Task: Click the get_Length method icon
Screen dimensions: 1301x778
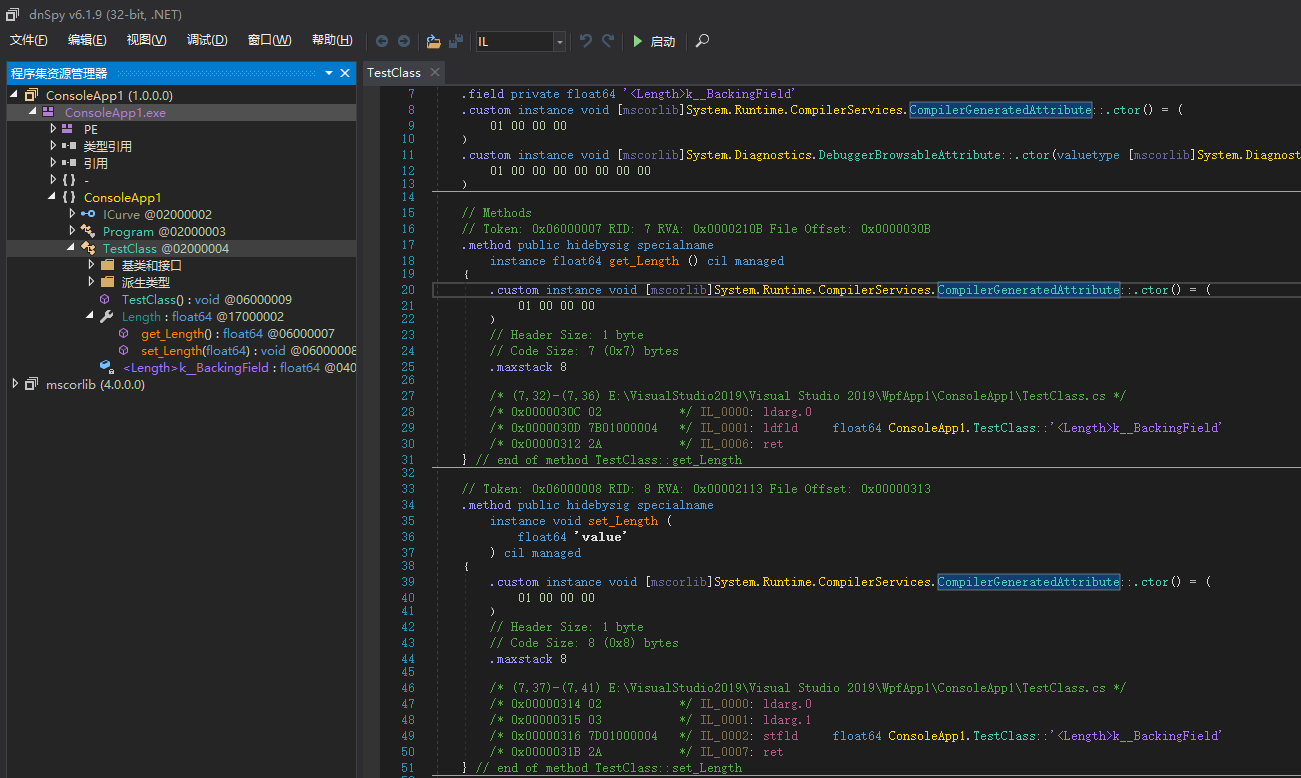Action: (x=123, y=333)
